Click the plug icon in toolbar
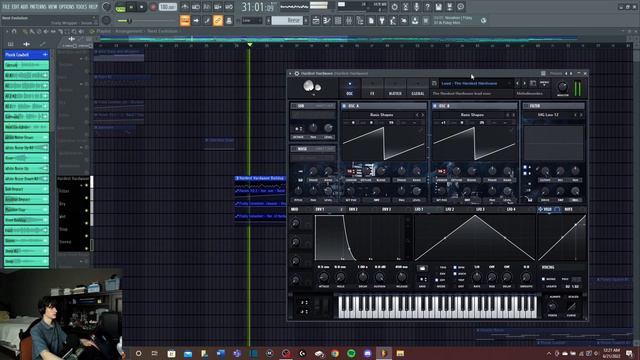 (382, 20)
